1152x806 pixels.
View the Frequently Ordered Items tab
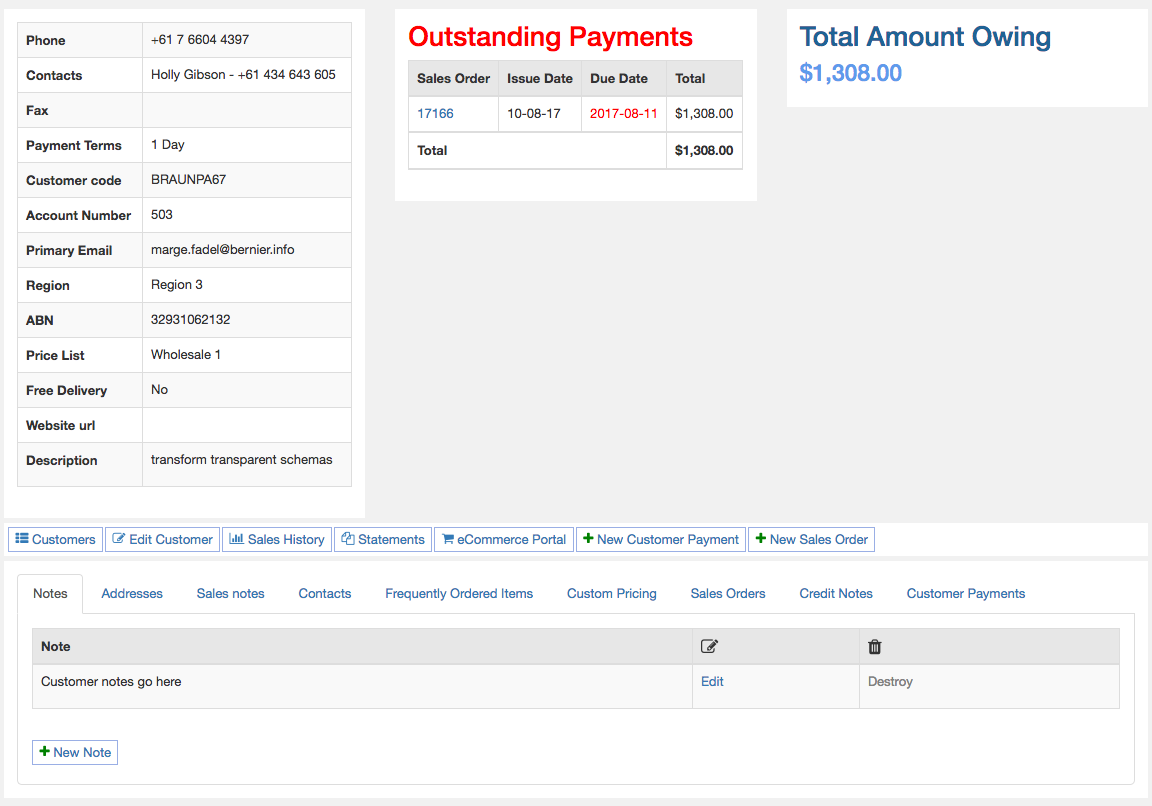[459, 593]
